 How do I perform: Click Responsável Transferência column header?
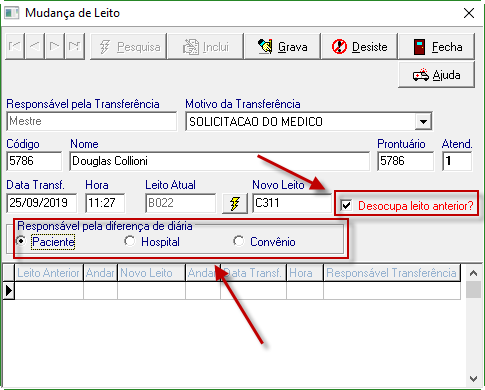(392, 273)
